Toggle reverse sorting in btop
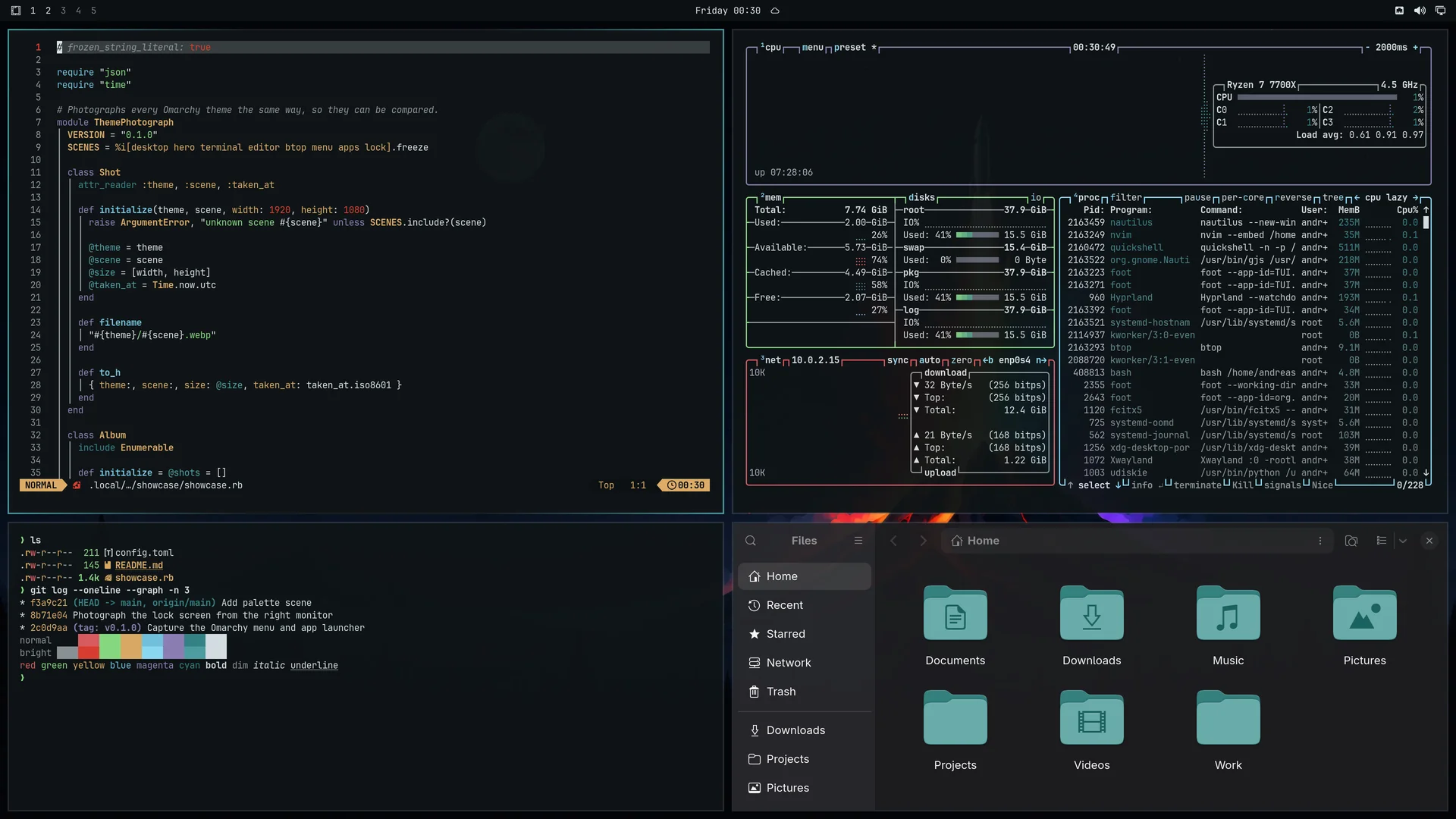The image size is (1456, 819). point(1293,197)
